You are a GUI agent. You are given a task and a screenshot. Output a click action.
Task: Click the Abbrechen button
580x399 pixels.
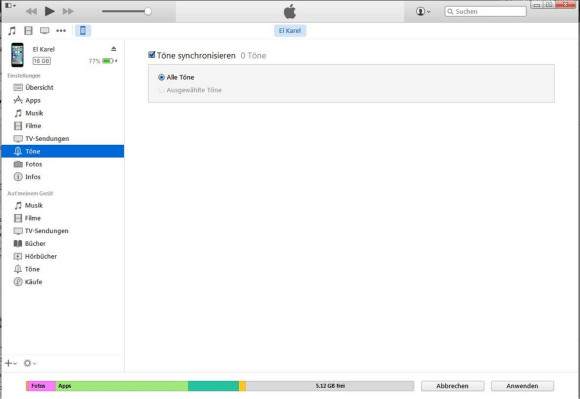pyautogui.click(x=452, y=386)
